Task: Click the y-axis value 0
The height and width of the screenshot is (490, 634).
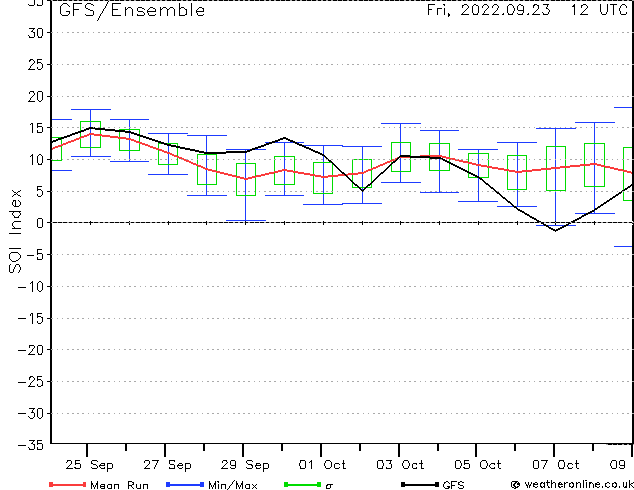Action: tap(40, 223)
